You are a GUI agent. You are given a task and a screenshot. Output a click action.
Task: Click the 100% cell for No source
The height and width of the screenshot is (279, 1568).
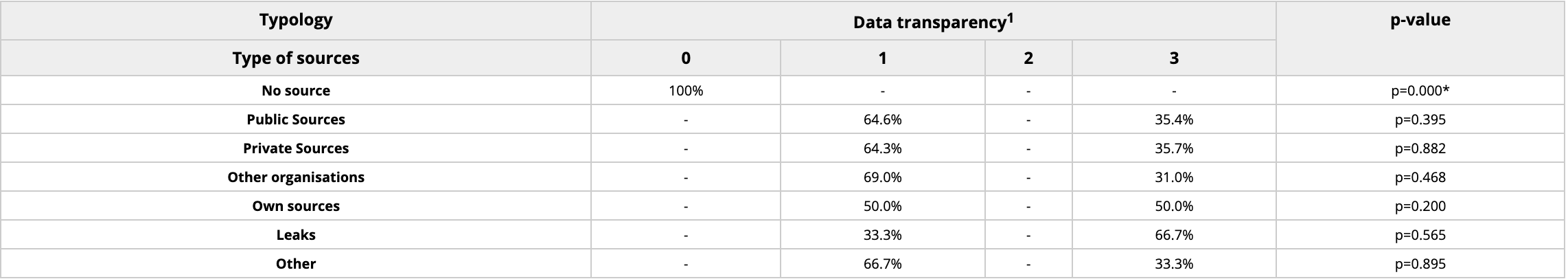(686, 91)
